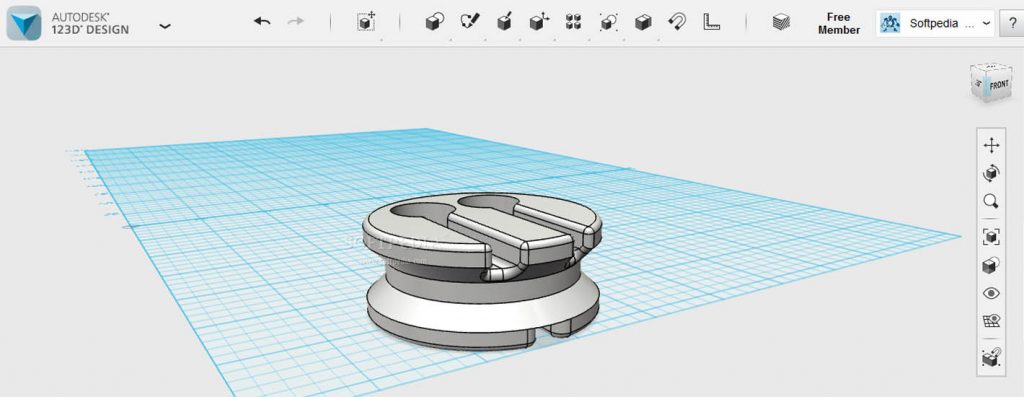The height and width of the screenshot is (397, 1024).
Task: Open the Primitives menu
Action: point(434,22)
